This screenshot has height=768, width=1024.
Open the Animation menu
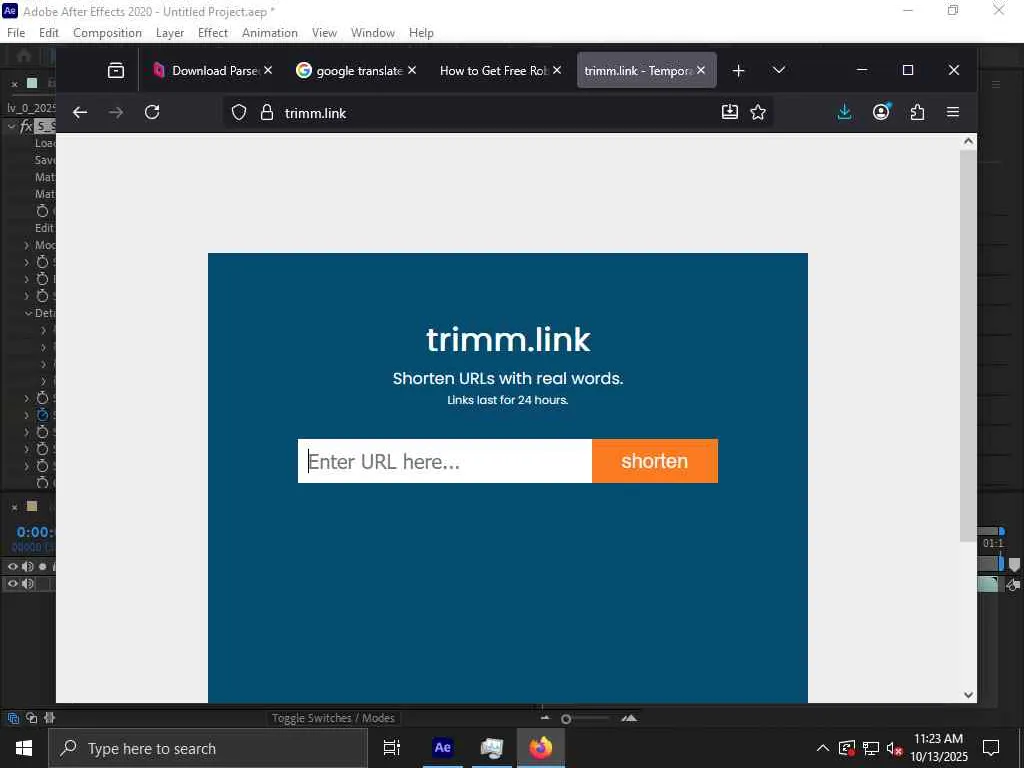tap(270, 33)
